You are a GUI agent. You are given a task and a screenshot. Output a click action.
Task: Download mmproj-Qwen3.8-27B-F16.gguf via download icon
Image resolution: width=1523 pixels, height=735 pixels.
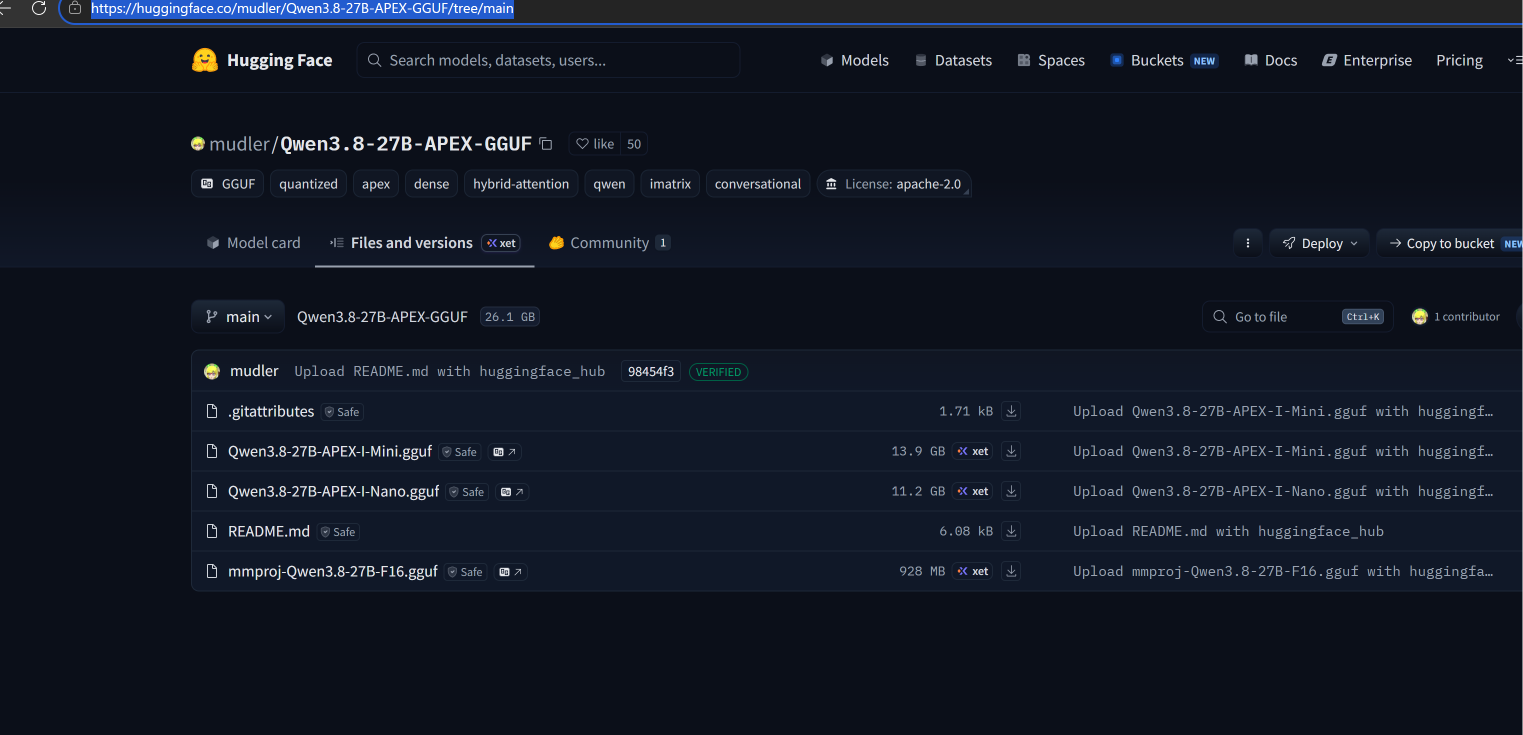coord(1011,571)
